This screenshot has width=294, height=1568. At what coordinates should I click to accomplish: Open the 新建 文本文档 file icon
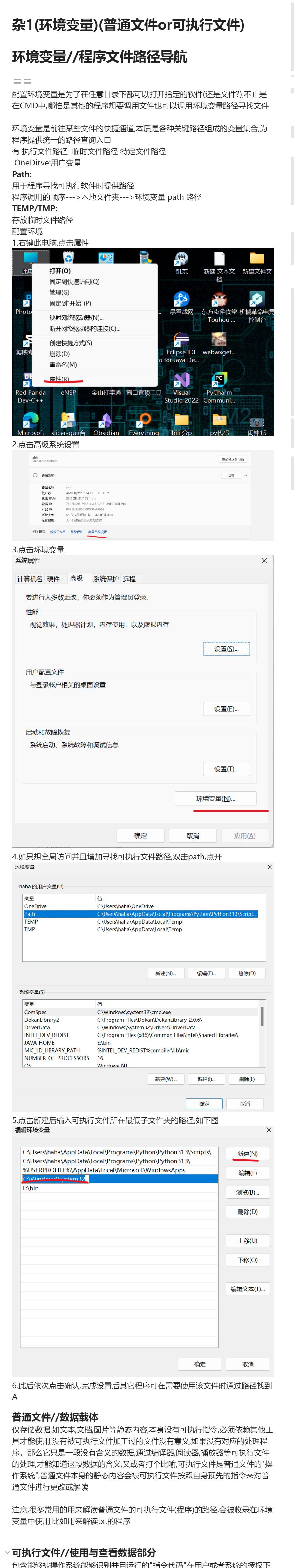(219, 259)
